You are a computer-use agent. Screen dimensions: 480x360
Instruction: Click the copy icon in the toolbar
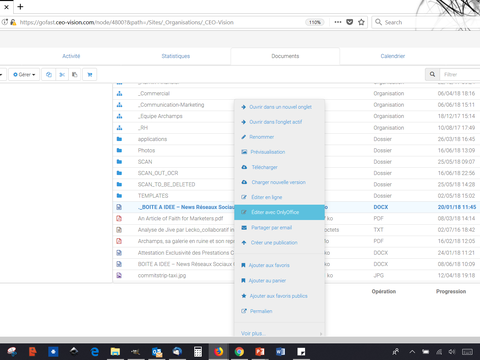click(x=49, y=74)
